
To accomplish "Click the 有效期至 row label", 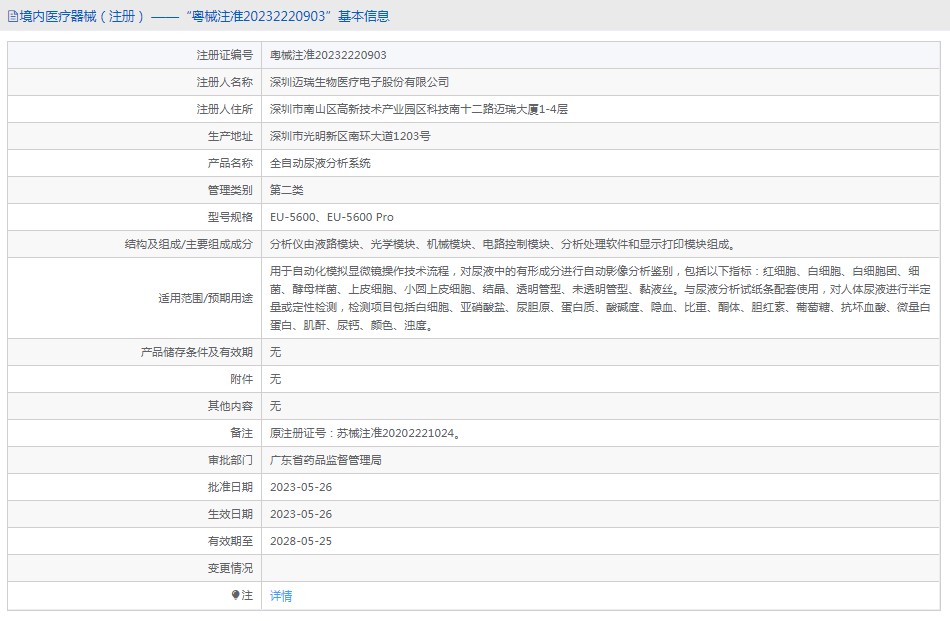I will 230,541.
